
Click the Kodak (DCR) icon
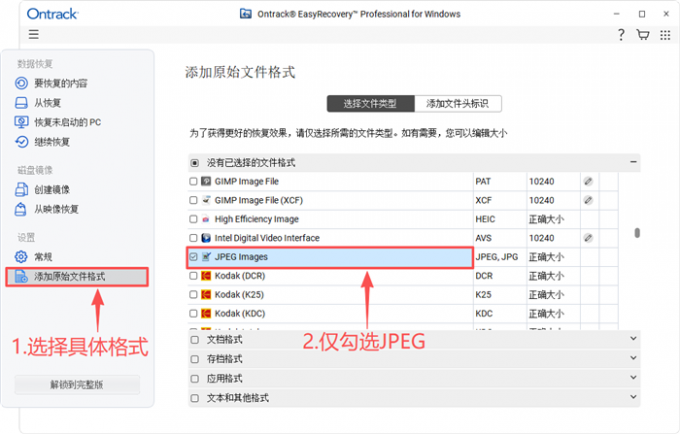click(x=206, y=276)
